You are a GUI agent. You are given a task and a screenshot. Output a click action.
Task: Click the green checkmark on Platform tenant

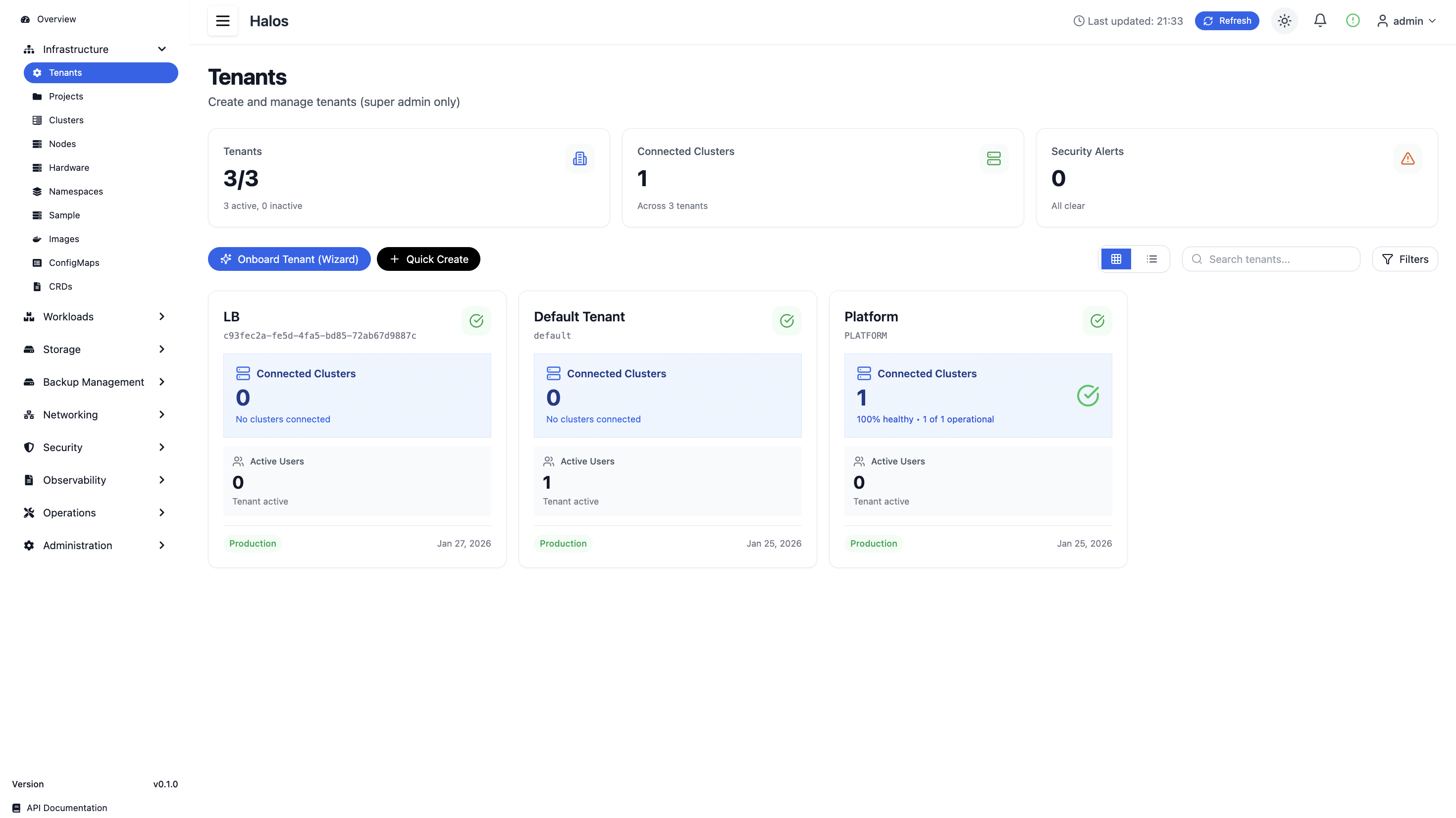pos(1097,320)
